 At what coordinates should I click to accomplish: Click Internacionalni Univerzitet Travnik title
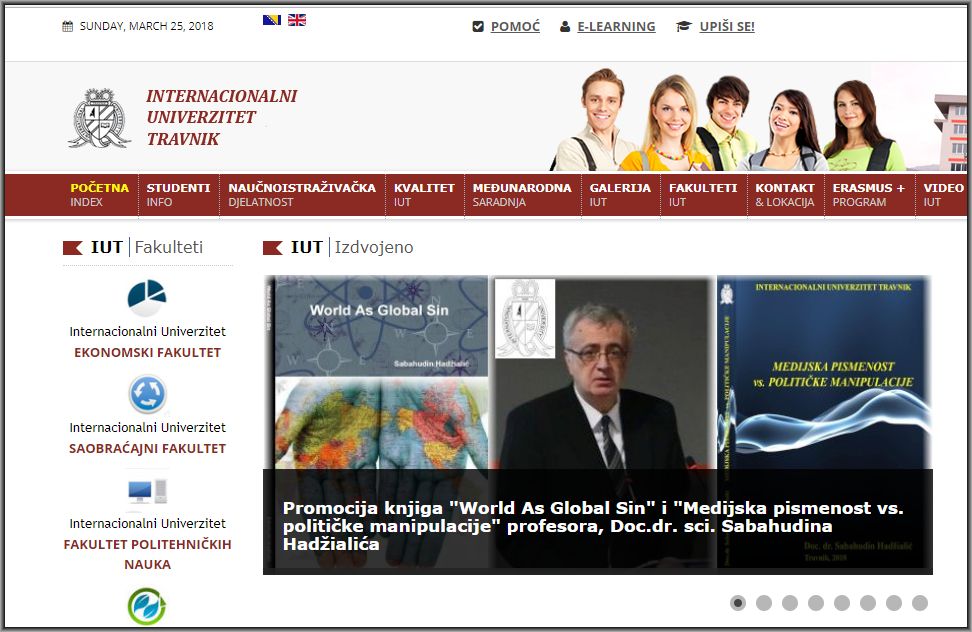pos(221,118)
